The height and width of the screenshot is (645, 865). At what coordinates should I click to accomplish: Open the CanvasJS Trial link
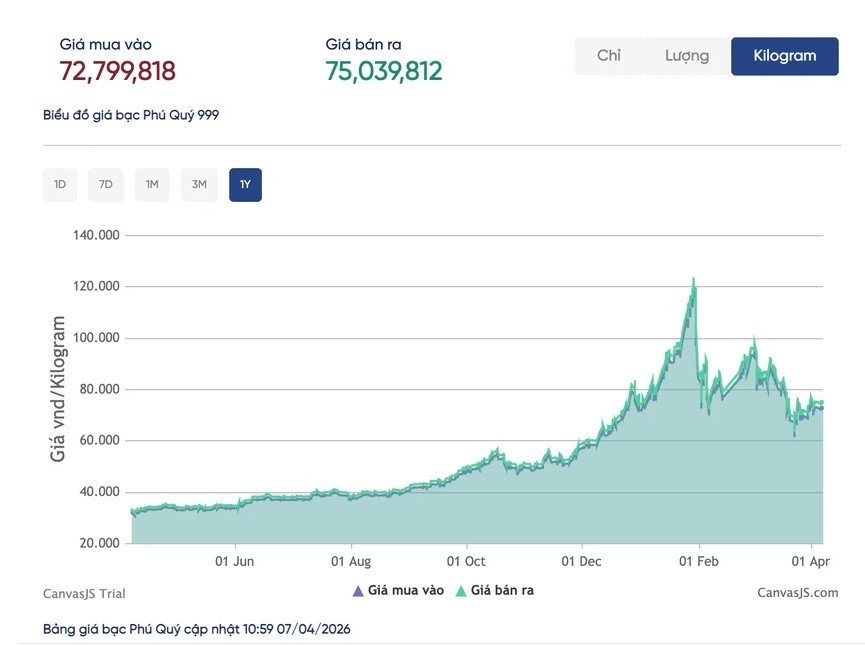[x=84, y=593]
